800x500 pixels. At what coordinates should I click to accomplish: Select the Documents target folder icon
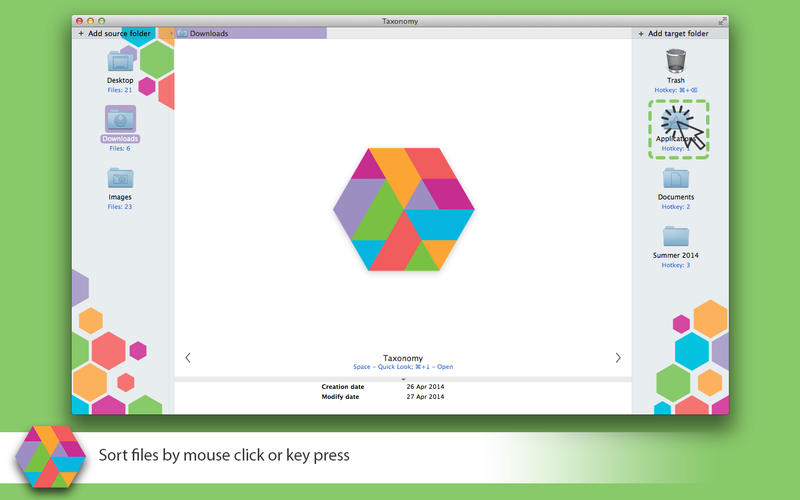676,178
